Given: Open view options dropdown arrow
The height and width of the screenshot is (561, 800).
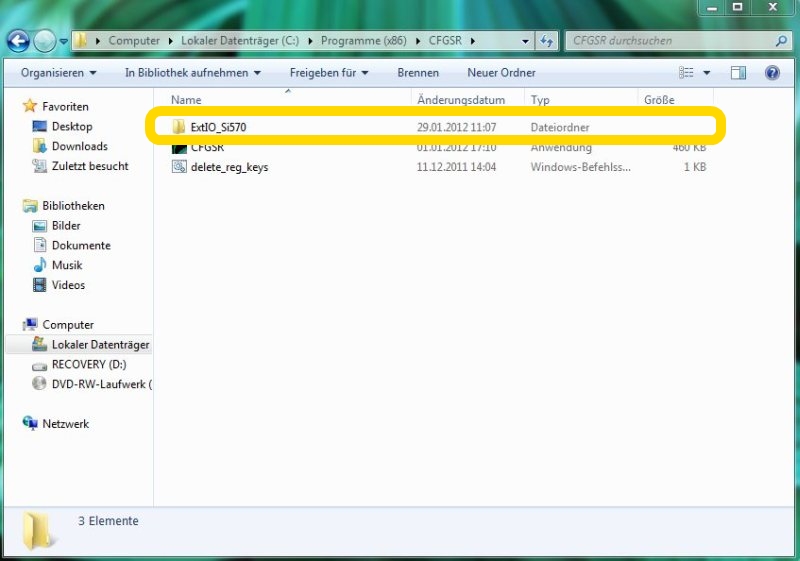Looking at the screenshot, I should pyautogui.click(x=707, y=73).
